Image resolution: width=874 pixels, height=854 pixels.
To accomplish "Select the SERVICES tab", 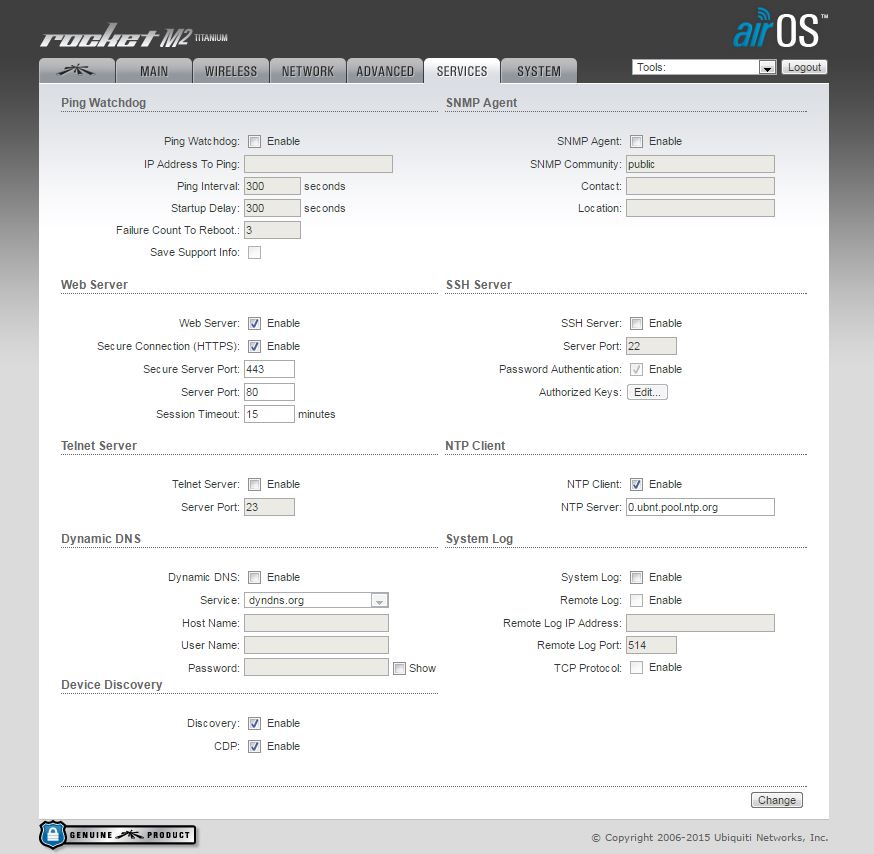I will [x=462, y=71].
